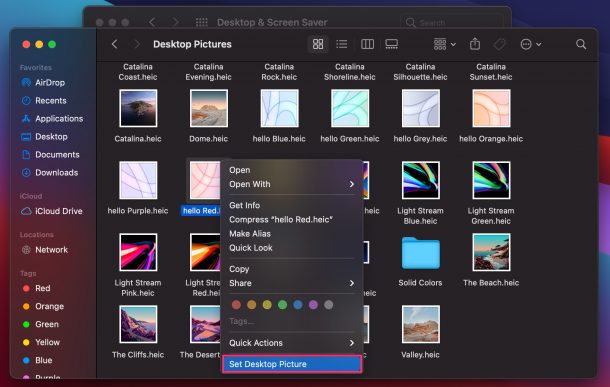
Task: Click the Catalina Sunset.heic file name
Action: click(x=491, y=72)
